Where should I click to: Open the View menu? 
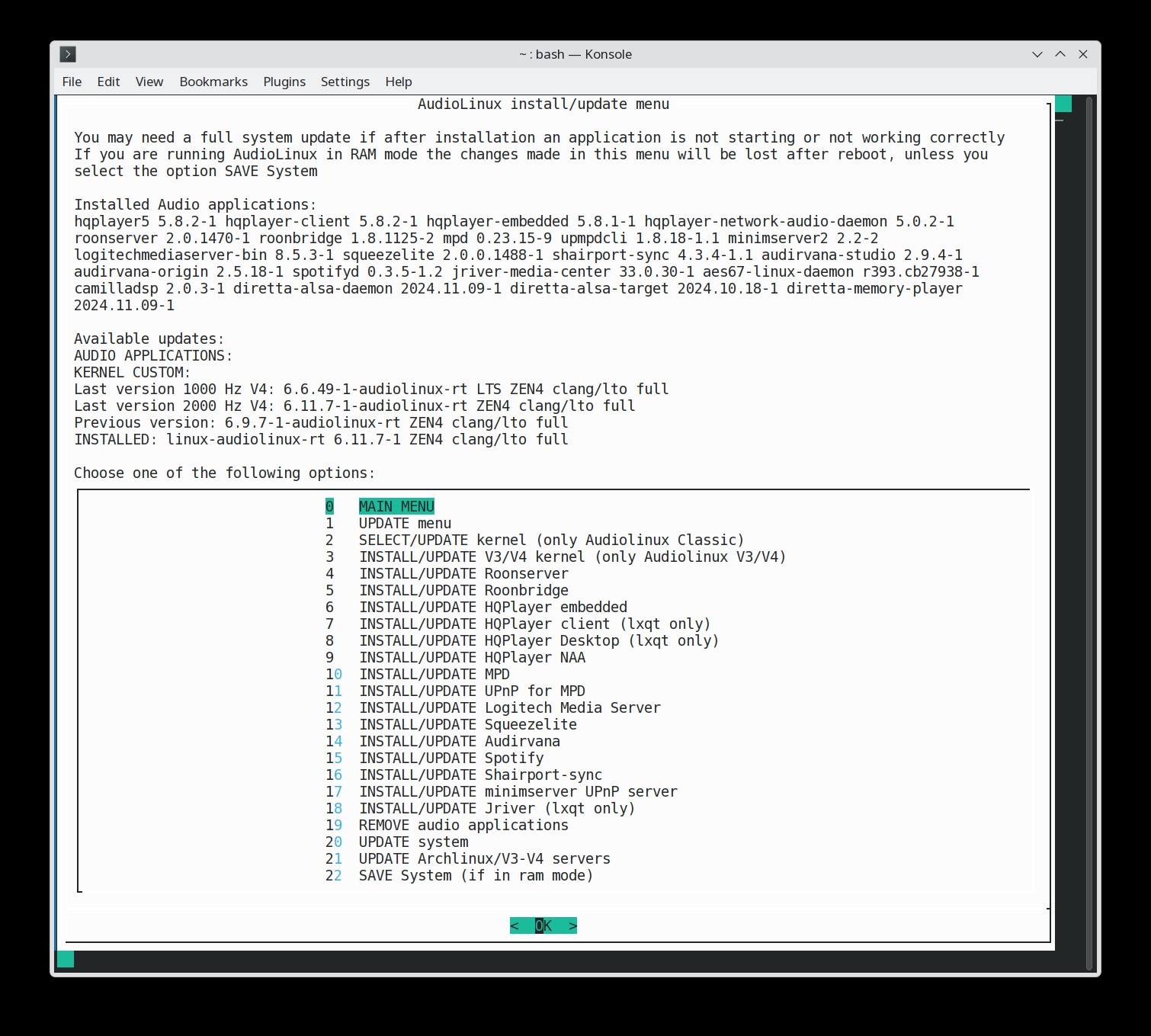click(149, 82)
